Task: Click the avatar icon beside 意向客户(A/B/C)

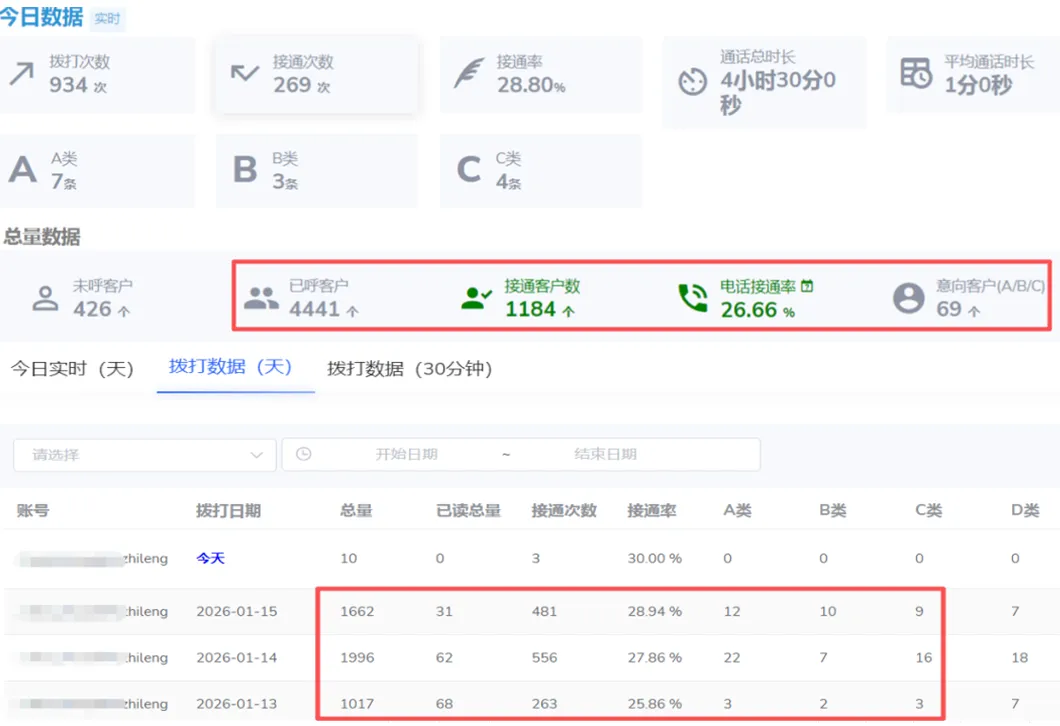Action: tap(909, 298)
